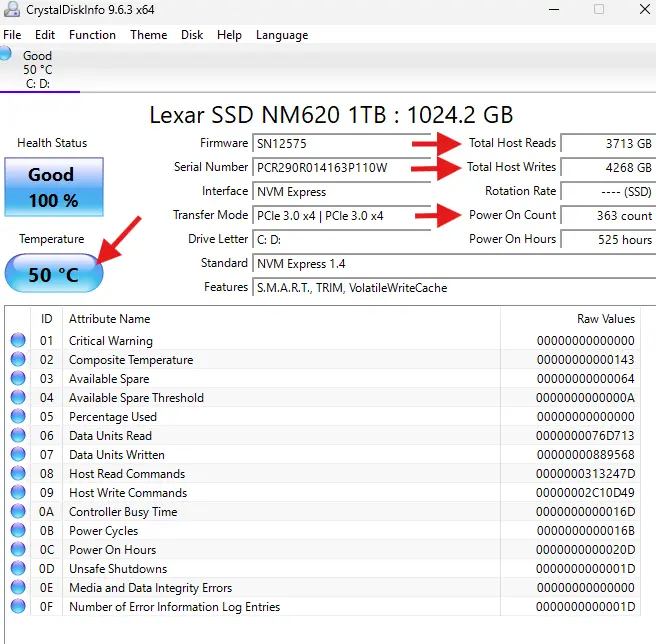Select raw value 00000002C10D49
Image resolution: width=656 pixels, height=644 pixels.
coord(585,493)
